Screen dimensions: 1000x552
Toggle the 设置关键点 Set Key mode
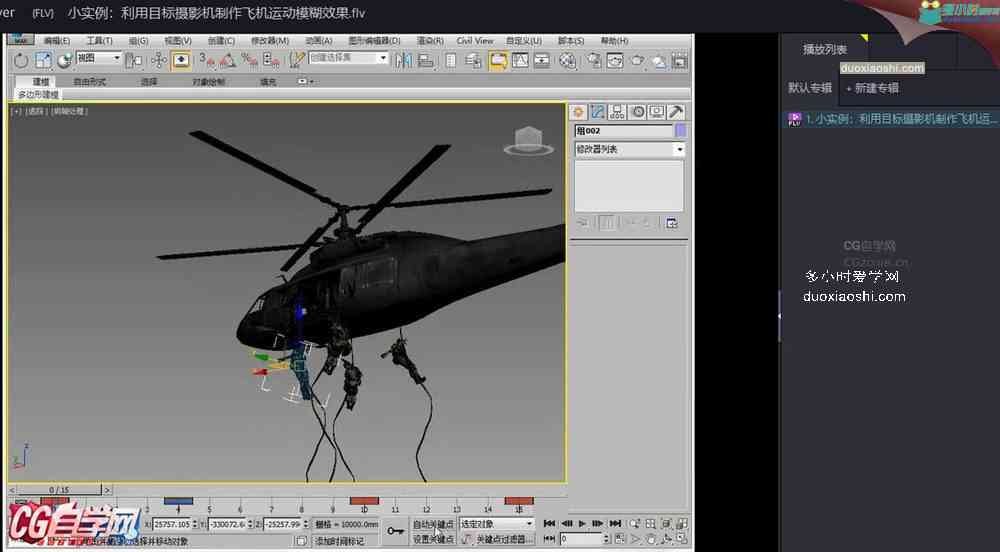click(433, 539)
